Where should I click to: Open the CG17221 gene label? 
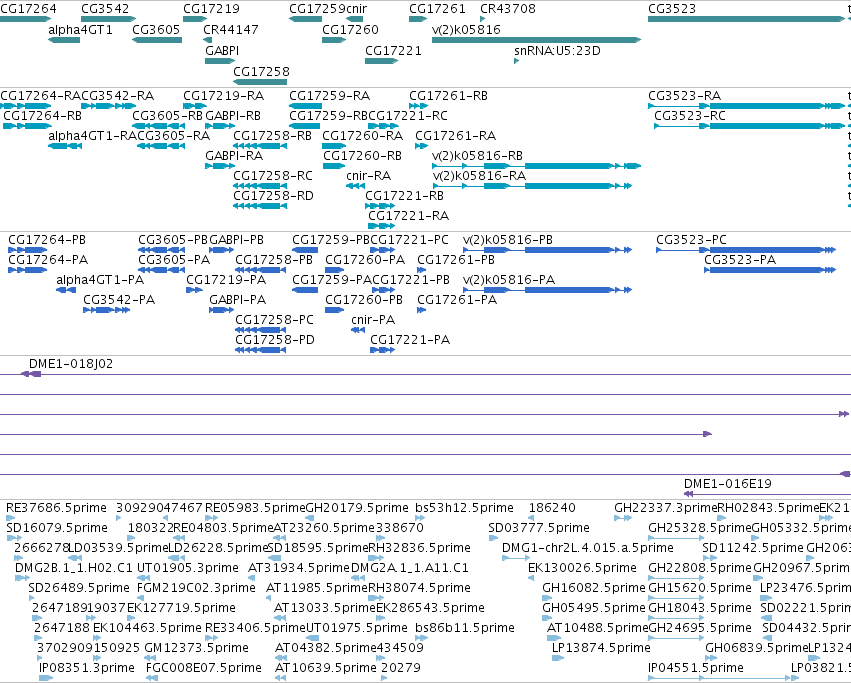click(x=393, y=50)
